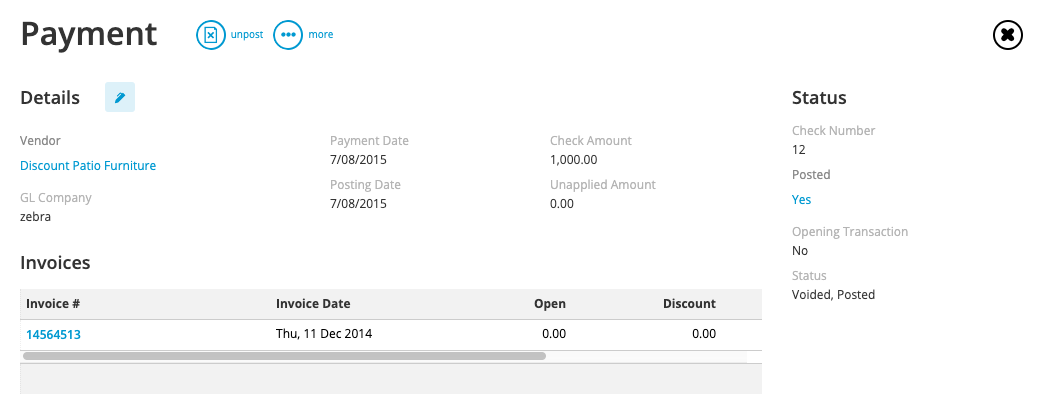Click the Invoice # column header

tap(54, 303)
